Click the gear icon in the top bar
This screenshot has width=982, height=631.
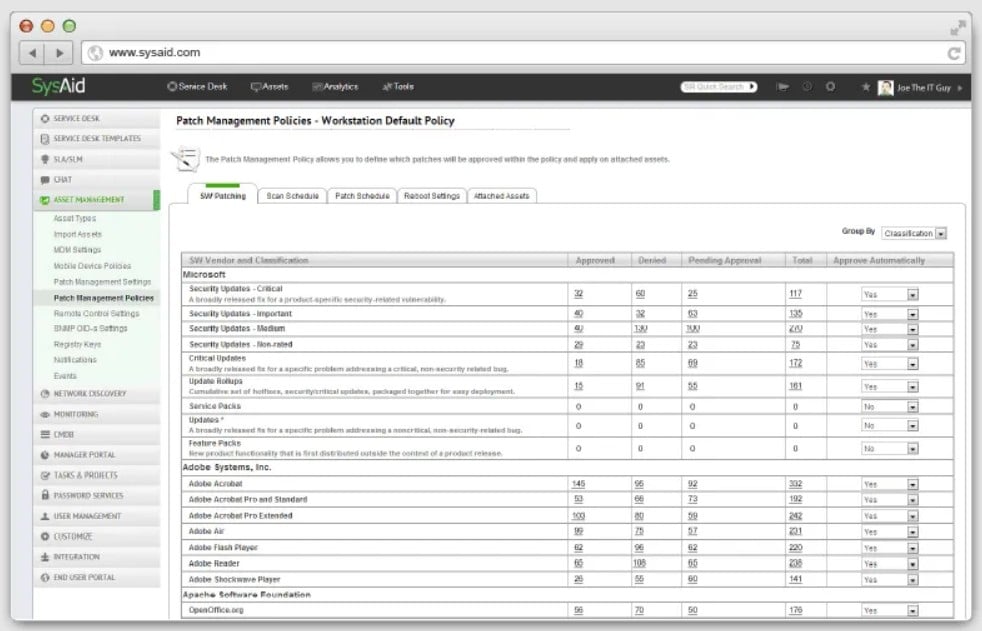[x=830, y=86]
